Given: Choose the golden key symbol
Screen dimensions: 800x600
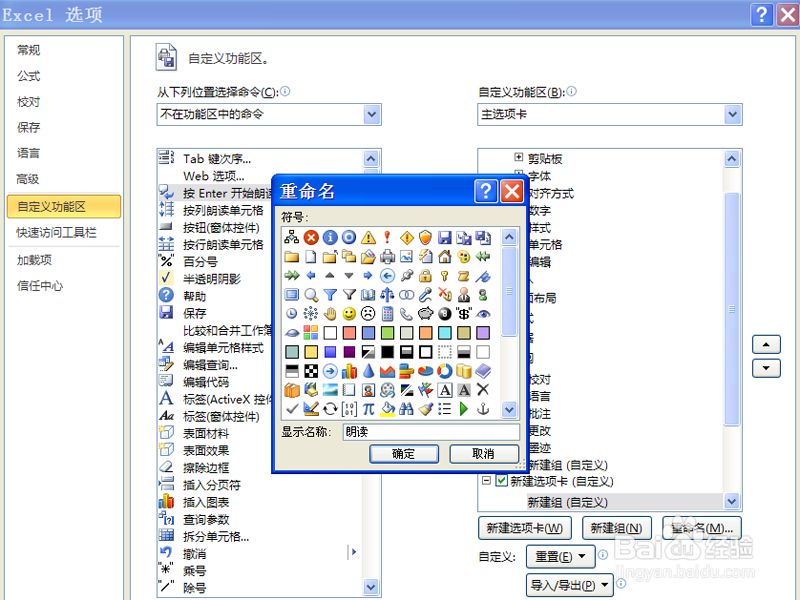Looking at the screenshot, I should click(444, 276).
